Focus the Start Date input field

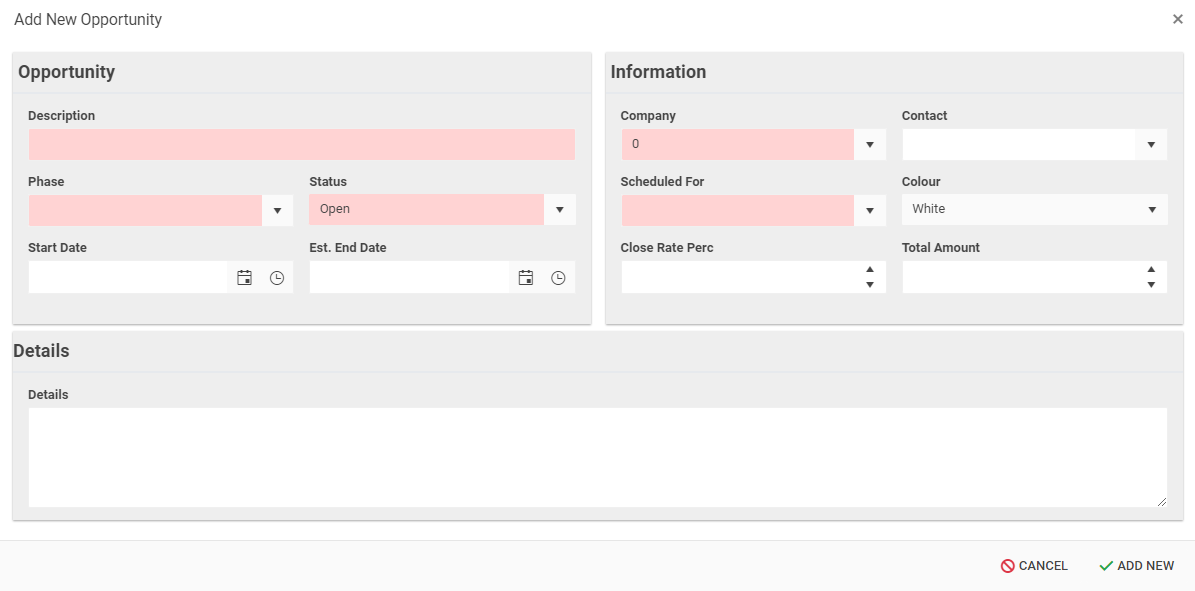128,278
